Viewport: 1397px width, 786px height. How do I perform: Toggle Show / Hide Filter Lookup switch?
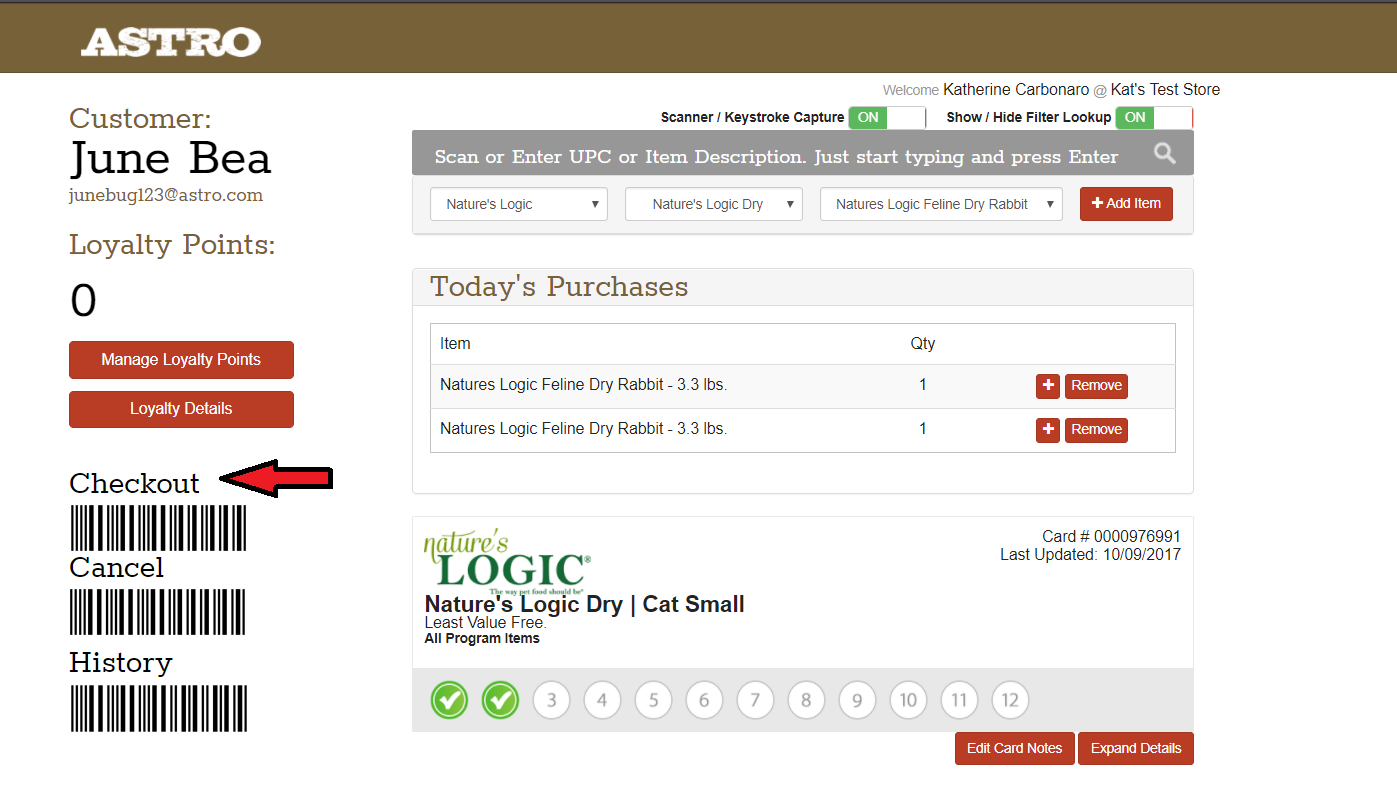click(1154, 117)
